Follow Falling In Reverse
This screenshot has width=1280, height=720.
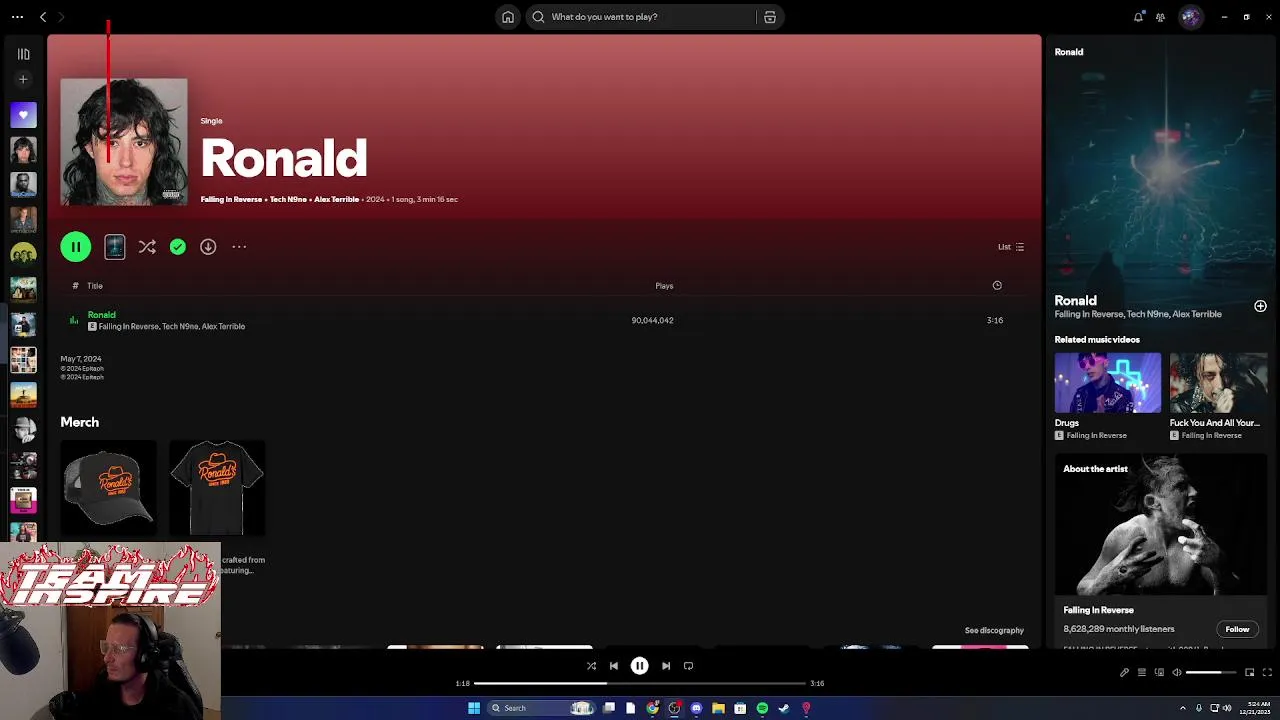tap(1237, 629)
